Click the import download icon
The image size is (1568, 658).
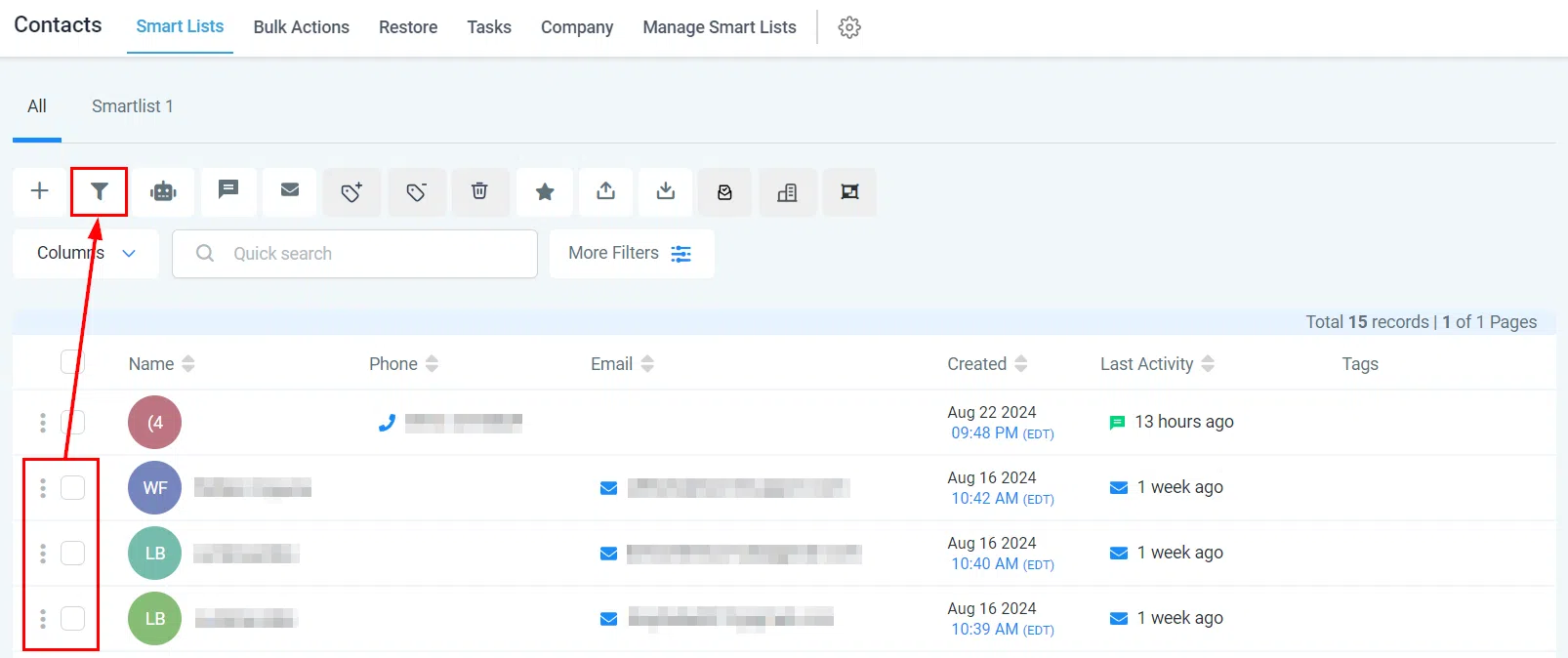click(x=666, y=190)
